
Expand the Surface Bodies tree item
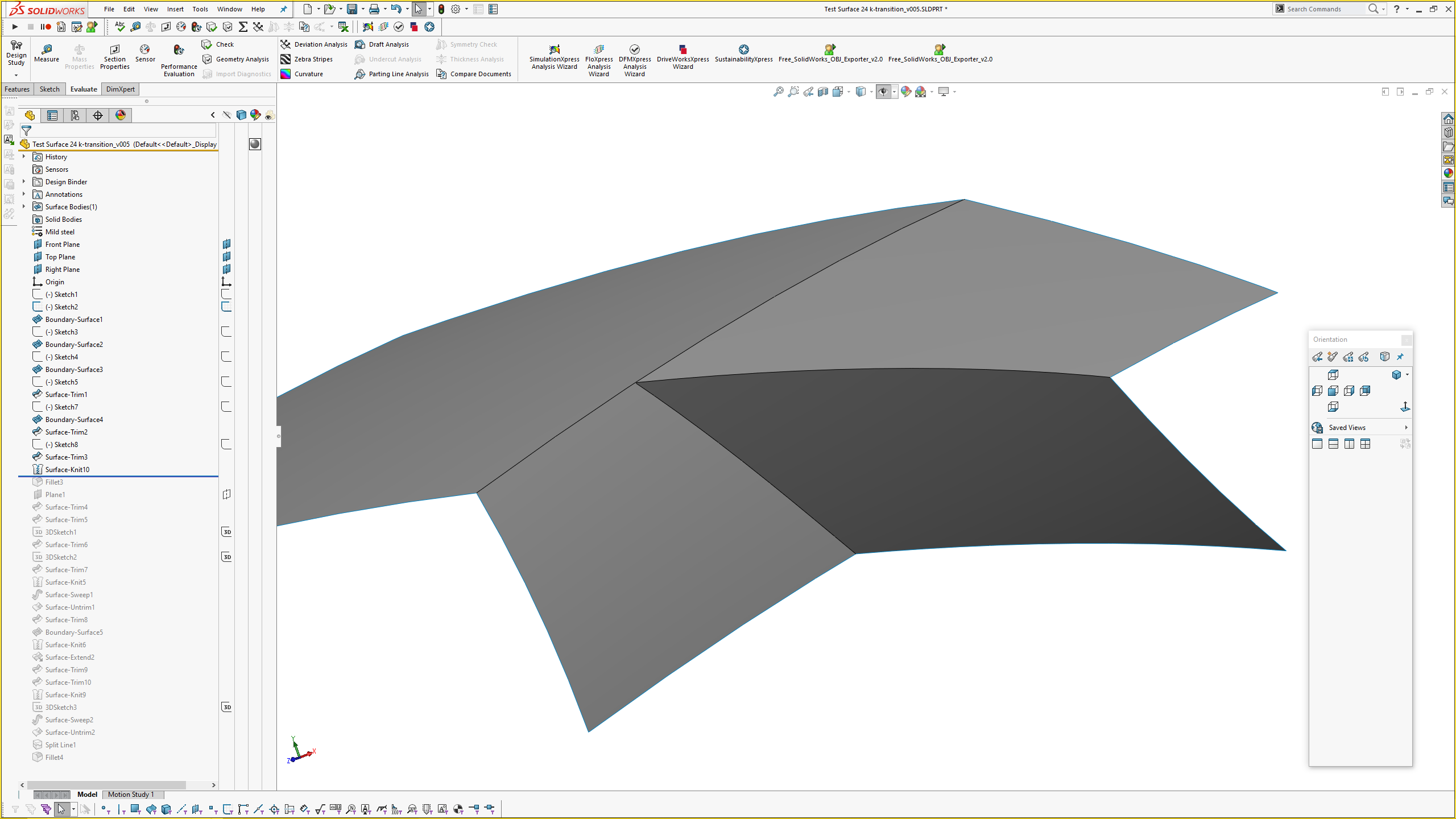[x=22, y=207]
